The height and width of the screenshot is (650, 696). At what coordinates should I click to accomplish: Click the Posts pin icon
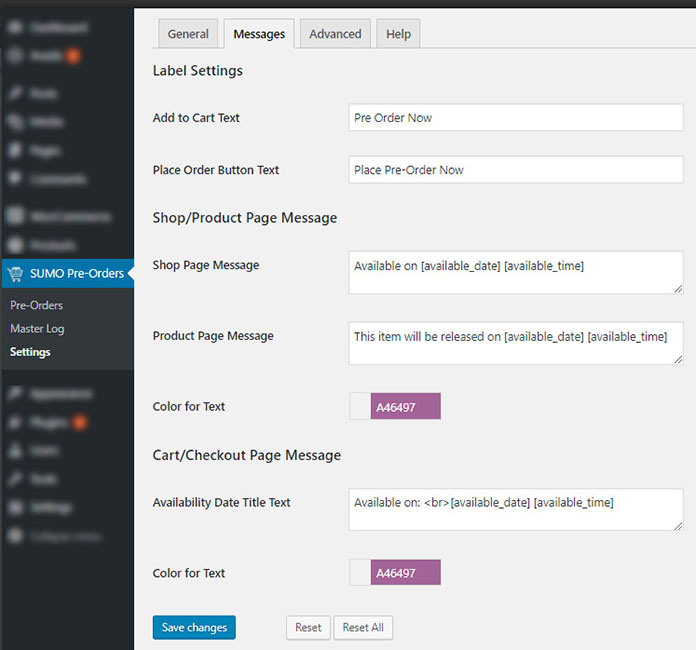coord(16,93)
